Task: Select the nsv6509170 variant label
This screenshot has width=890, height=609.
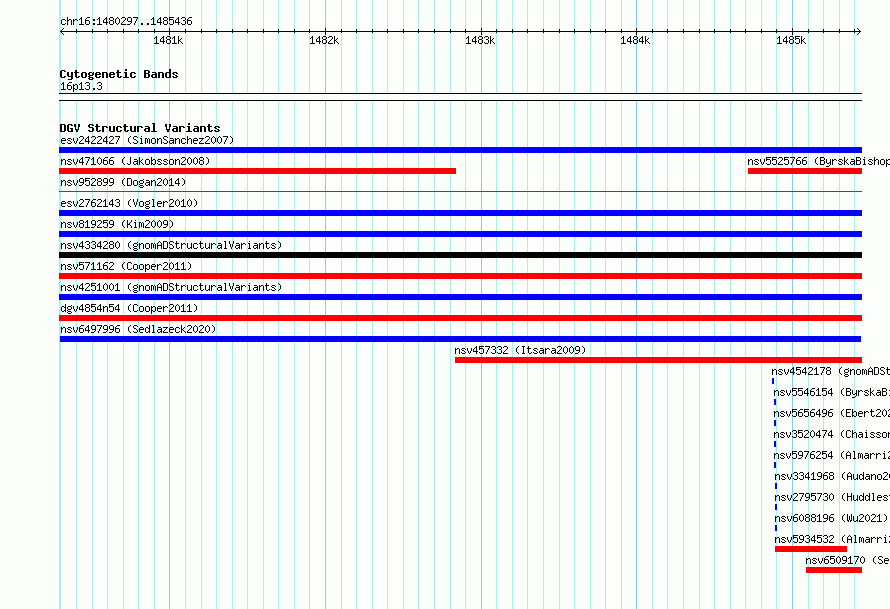Action: (847, 560)
